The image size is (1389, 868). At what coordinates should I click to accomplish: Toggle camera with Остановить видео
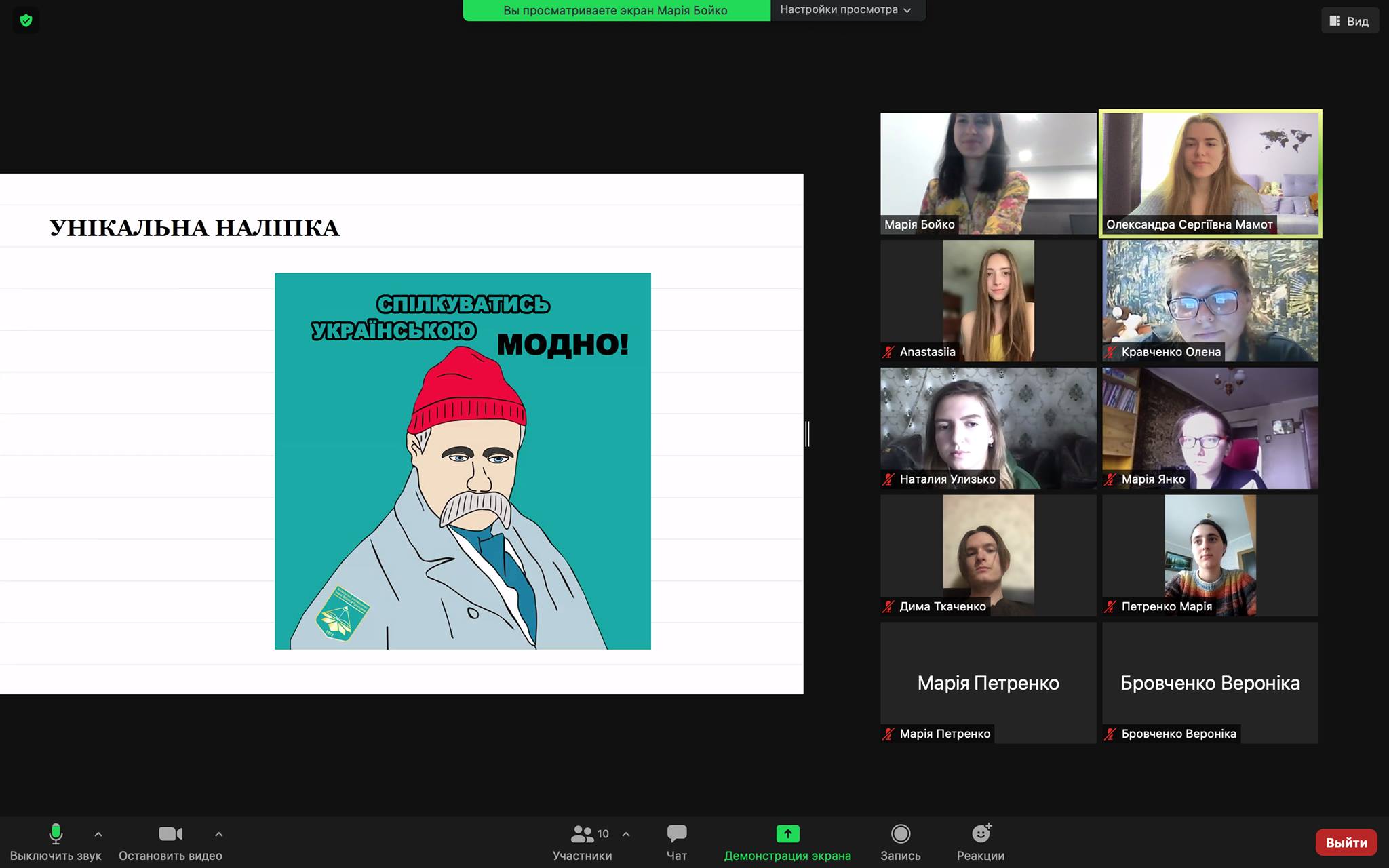pos(170,833)
